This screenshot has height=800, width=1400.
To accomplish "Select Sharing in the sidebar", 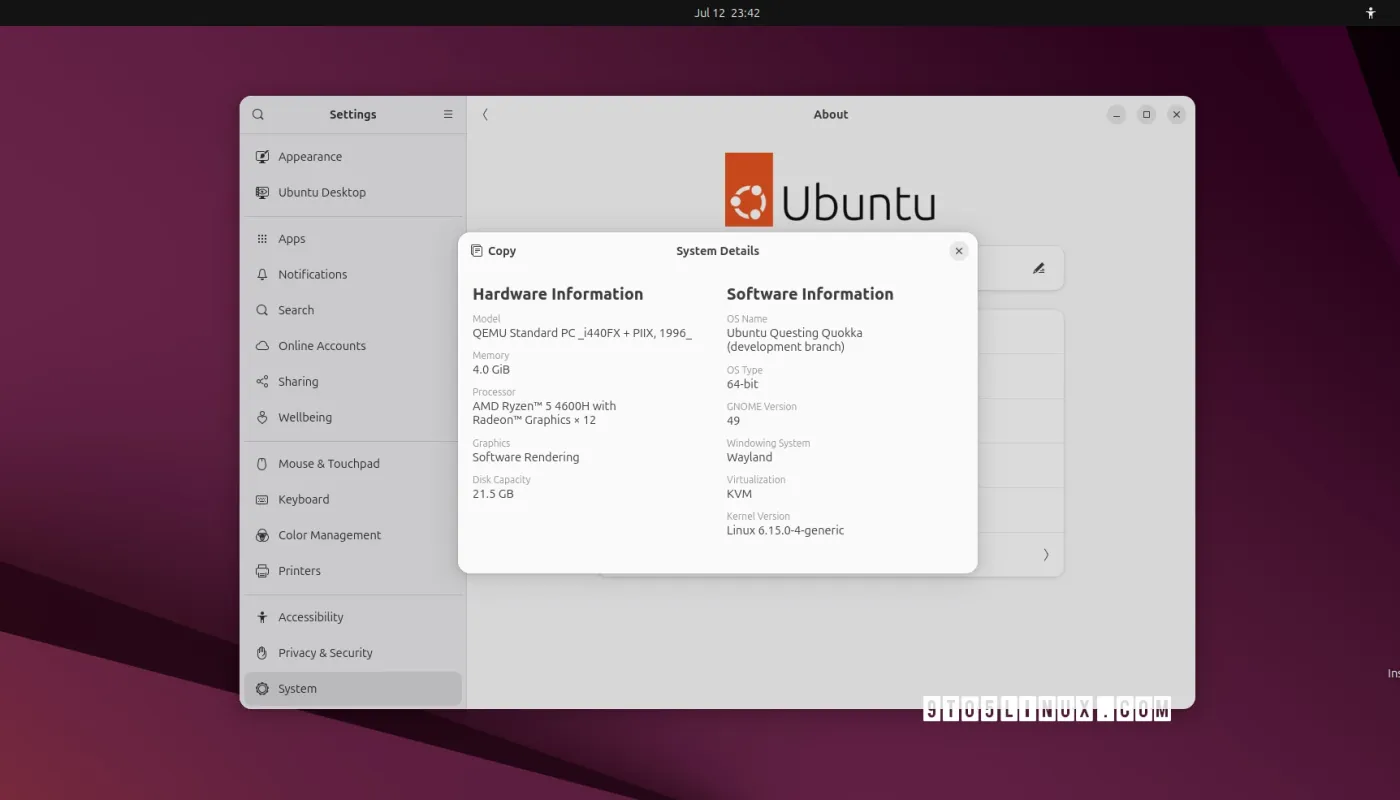I will (x=353, y=382).
